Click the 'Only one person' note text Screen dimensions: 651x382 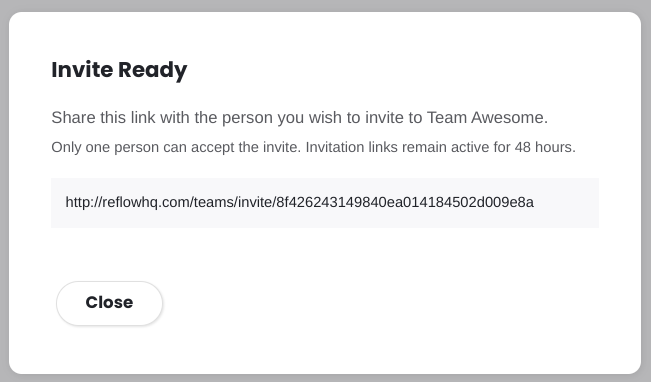pos(313,147)
